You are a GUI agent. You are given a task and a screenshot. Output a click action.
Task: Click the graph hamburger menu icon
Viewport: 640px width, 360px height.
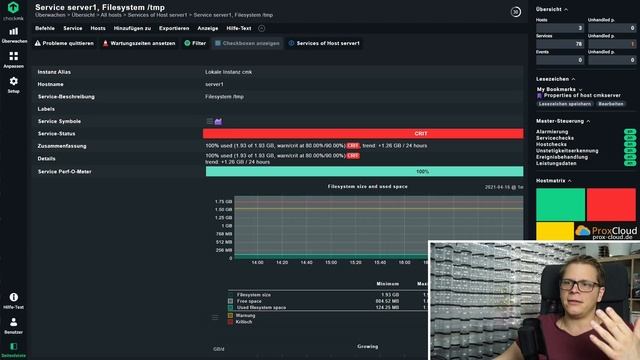point(215,317)
